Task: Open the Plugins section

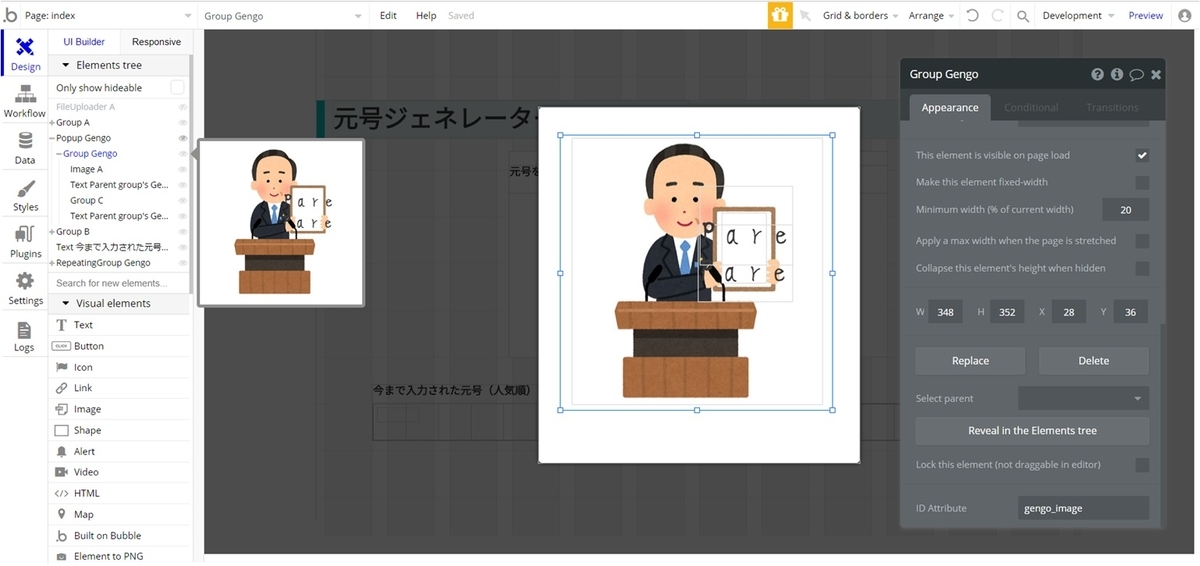Action: (25, 243)
